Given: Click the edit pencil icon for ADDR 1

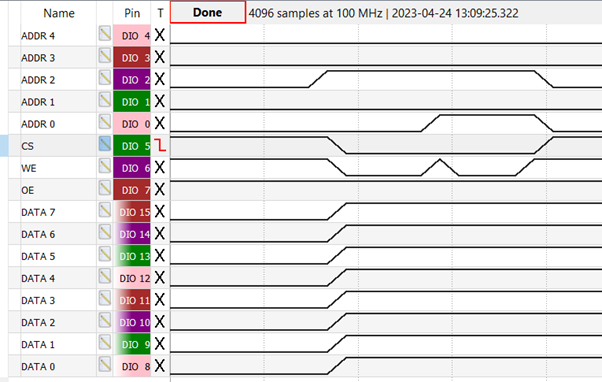Looking at the screenshot, I should (x=104, y=100).
